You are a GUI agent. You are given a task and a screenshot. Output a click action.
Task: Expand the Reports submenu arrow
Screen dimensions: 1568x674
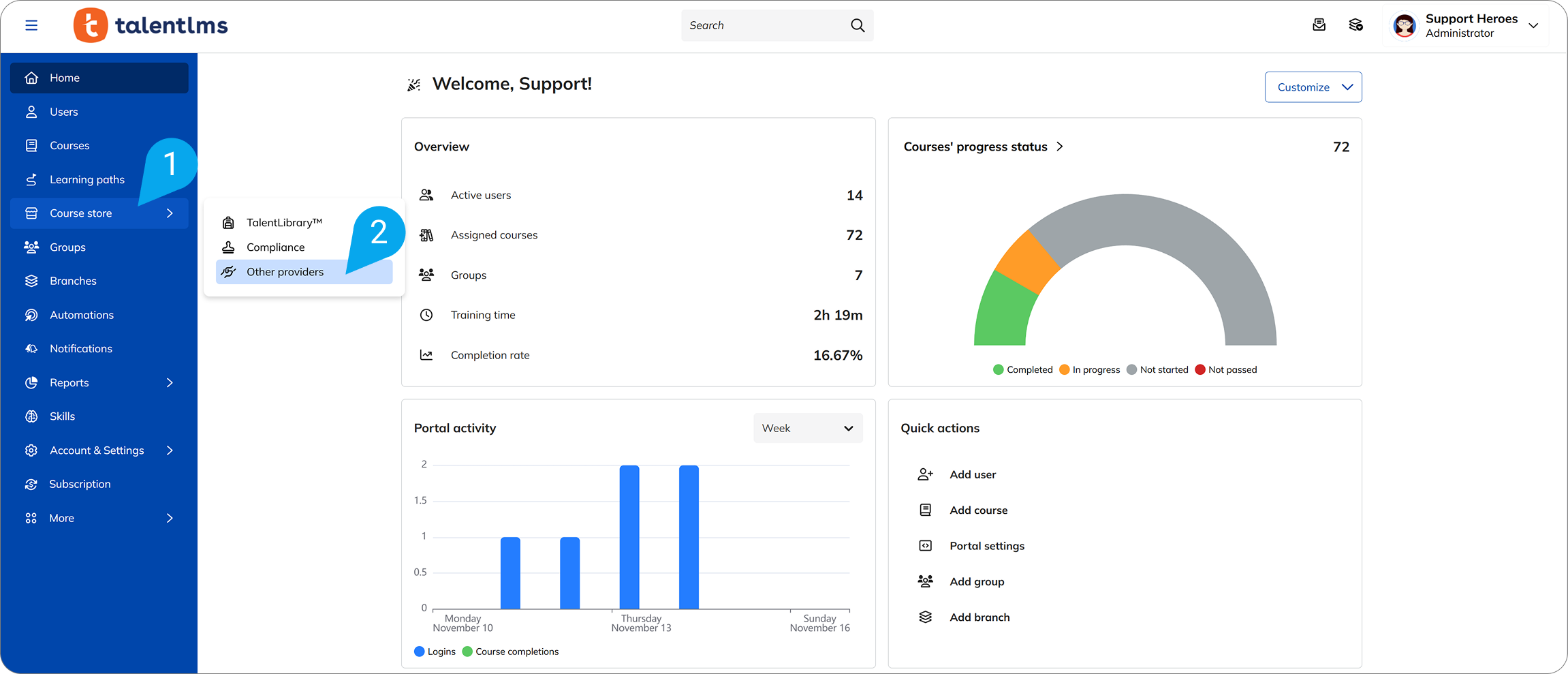[170, 383]
